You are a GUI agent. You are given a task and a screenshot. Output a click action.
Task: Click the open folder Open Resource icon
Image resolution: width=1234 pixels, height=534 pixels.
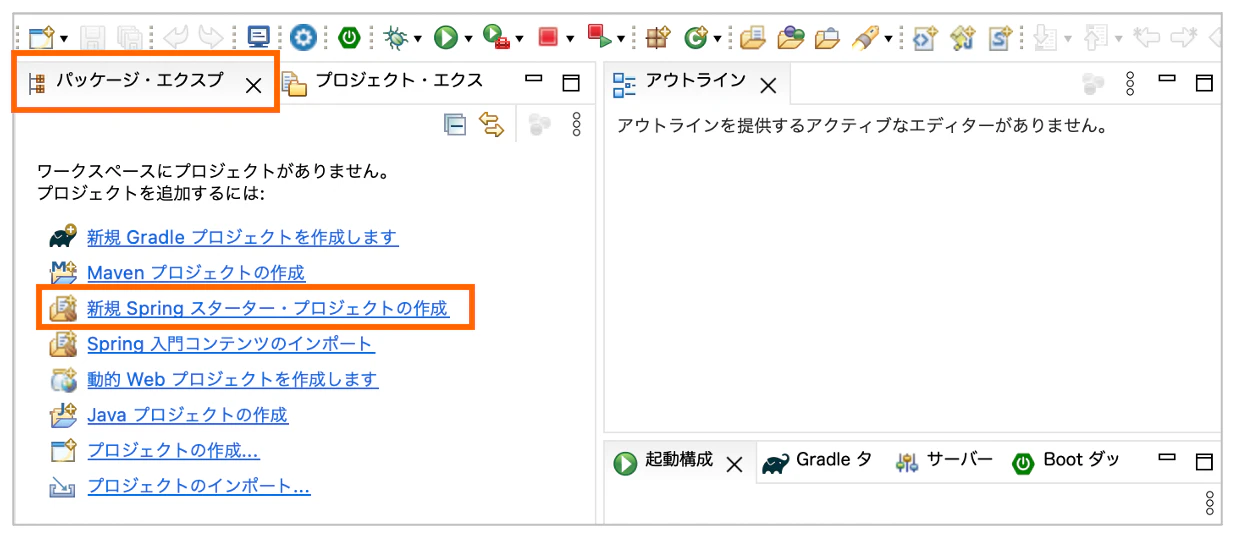pos(827,38)
